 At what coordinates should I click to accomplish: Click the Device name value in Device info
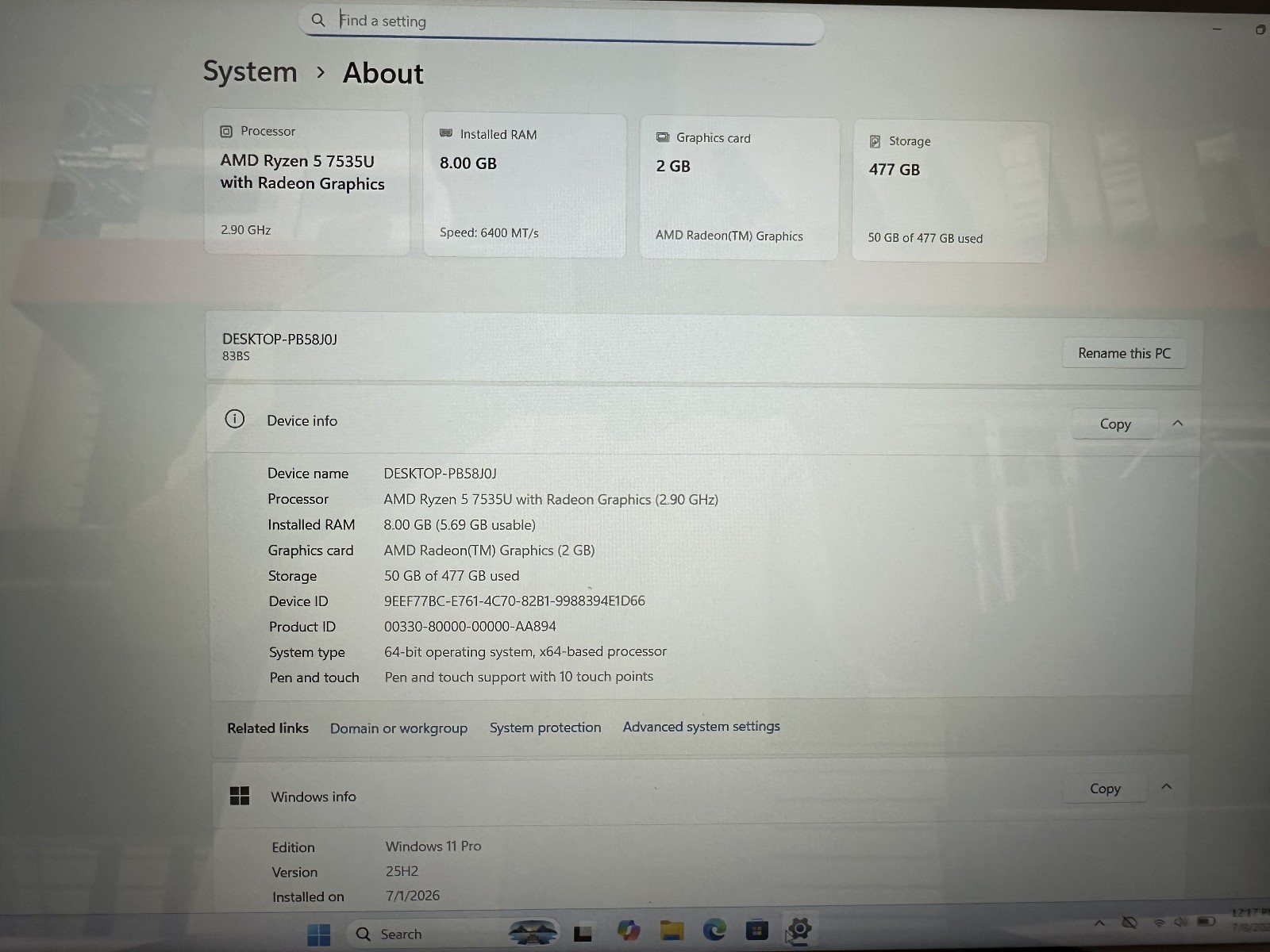[440, 474]
